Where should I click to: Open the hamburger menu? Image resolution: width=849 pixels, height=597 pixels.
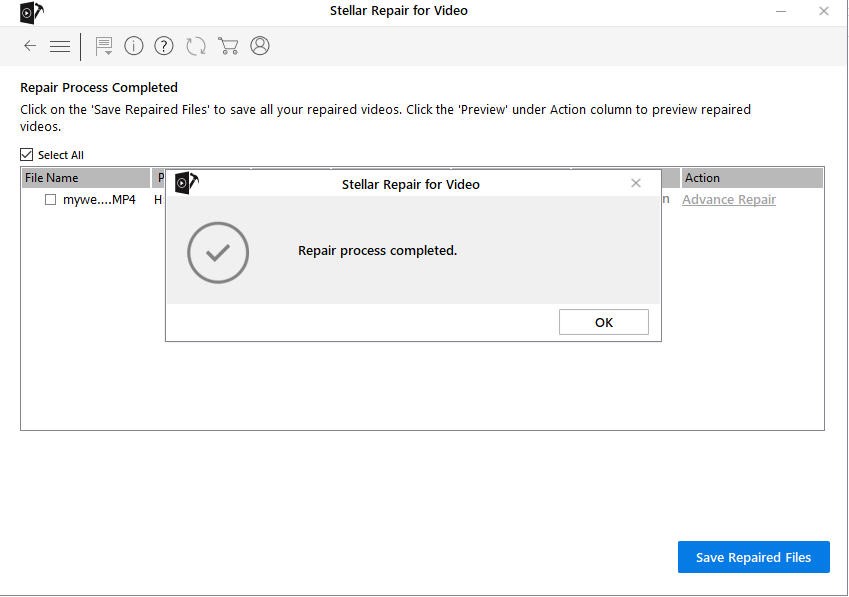(x=60, y=46)
